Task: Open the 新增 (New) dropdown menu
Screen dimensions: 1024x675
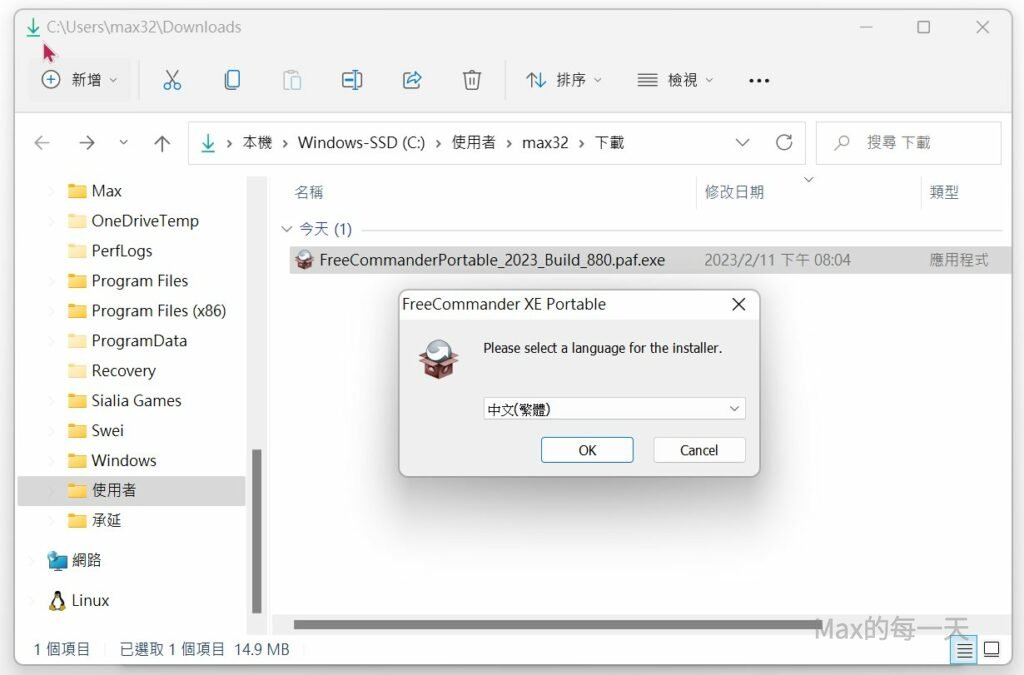Action: point(80,80)
